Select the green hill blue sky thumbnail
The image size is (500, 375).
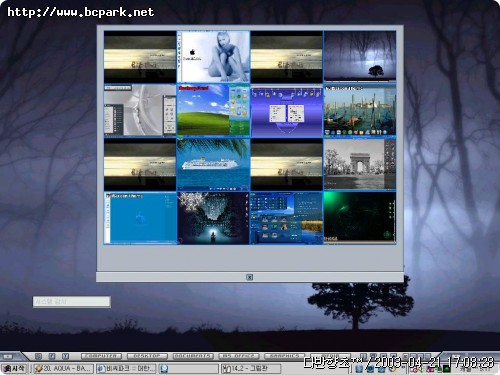[x=213, y=110]
